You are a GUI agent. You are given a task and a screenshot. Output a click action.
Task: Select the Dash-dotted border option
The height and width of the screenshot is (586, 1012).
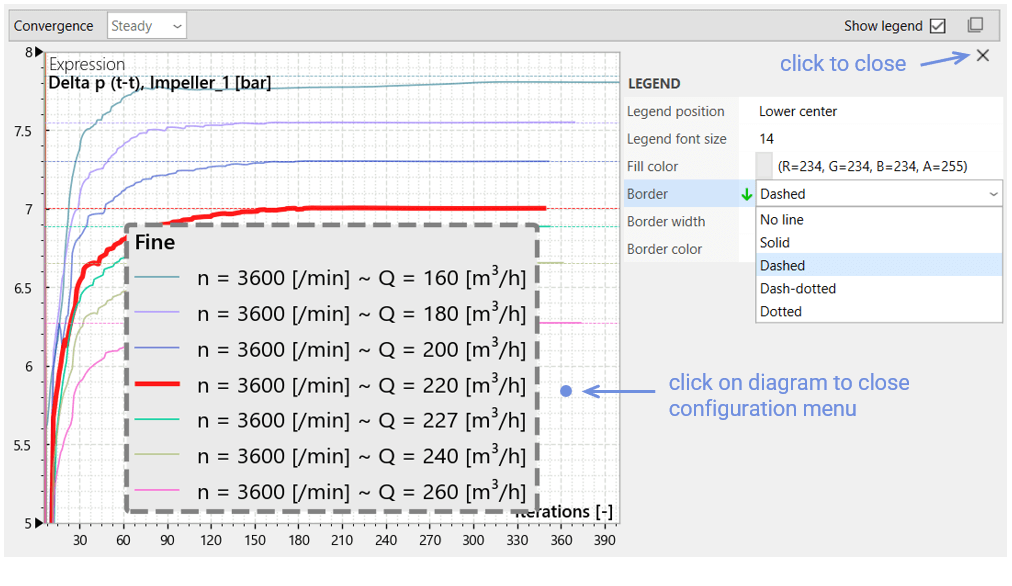[879, 288]
